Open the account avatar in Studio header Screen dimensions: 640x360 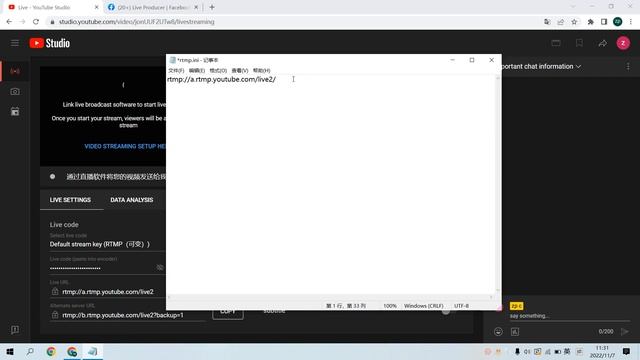coord(623,43)
